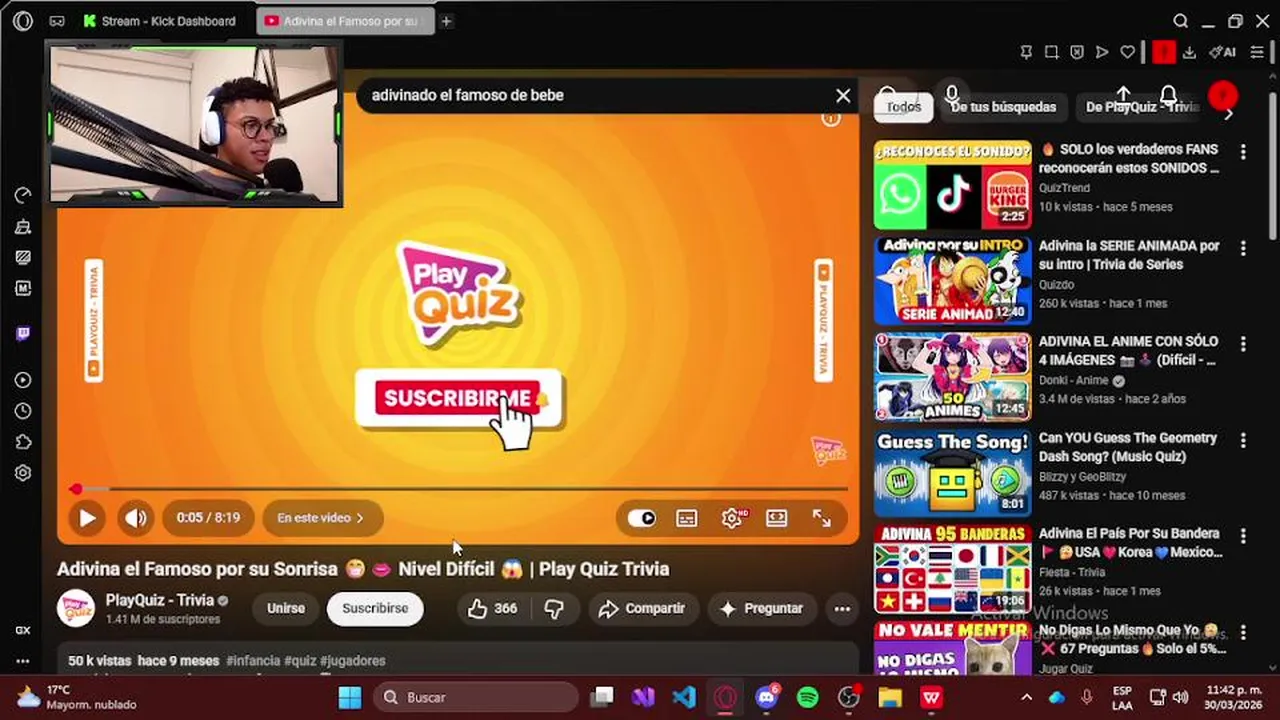The image size is (1280, 720).
Task: Open the video quality settings gear
Action: [732, 518]
